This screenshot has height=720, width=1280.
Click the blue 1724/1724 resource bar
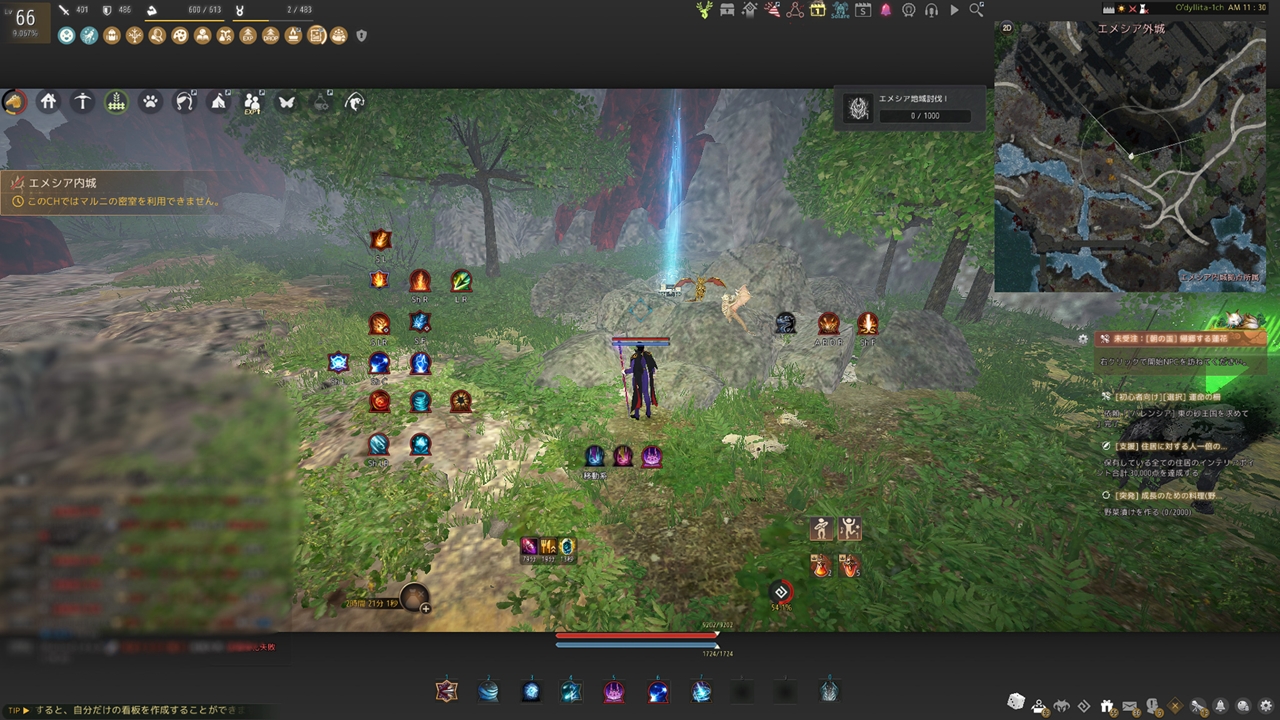pyautogui.click(x=637, y=645)
